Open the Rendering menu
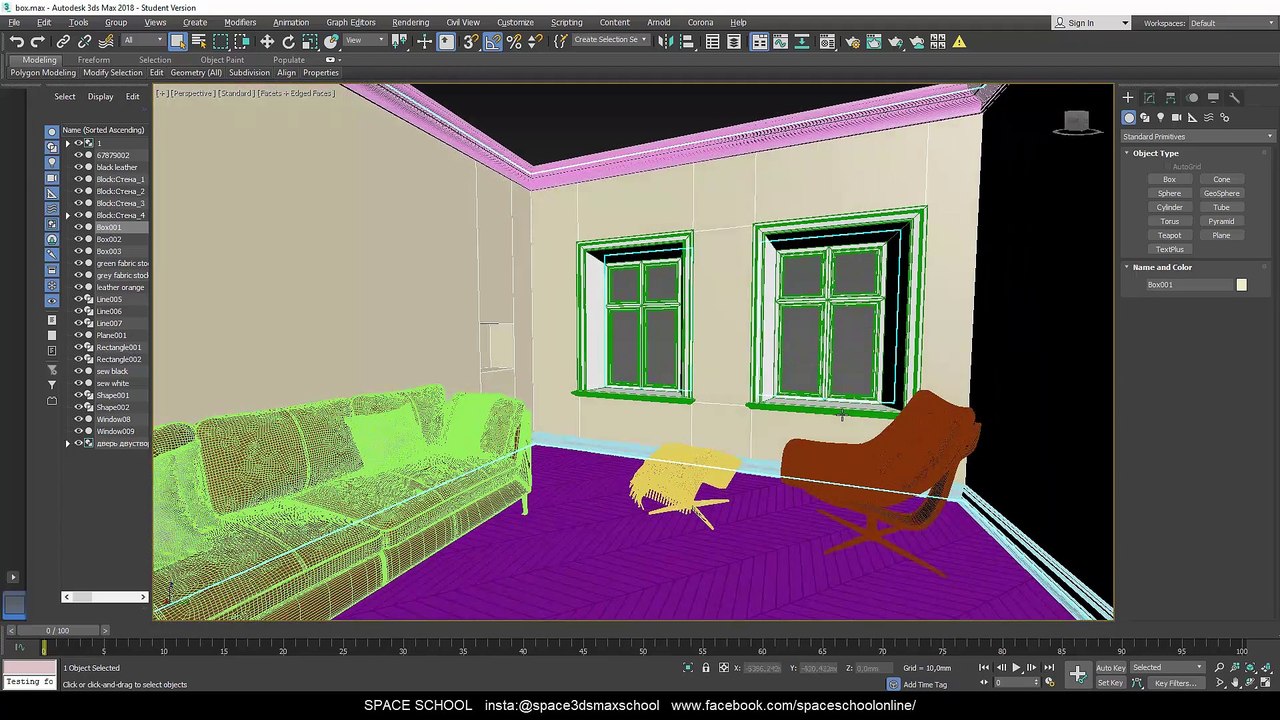Viewport: 1280px width, 720px height. pos(410,22)
